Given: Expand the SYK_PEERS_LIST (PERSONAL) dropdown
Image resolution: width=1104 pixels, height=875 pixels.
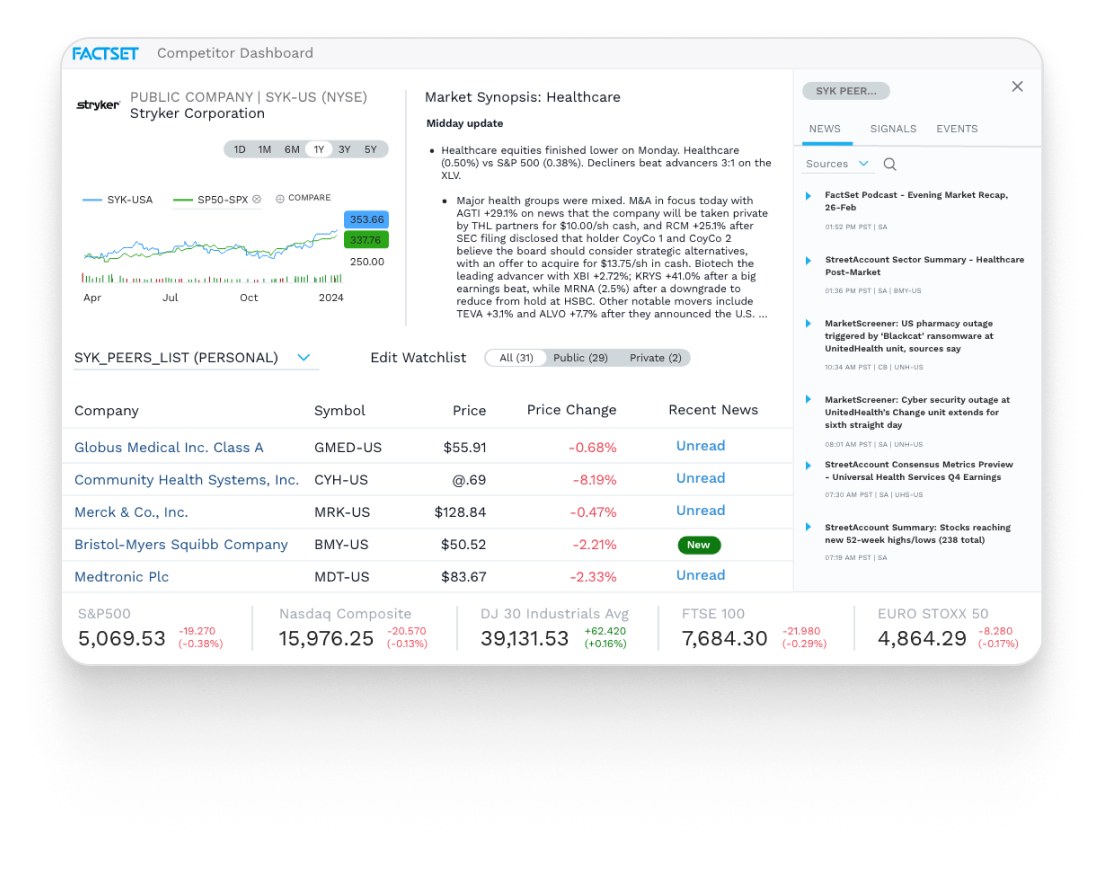Looking at the screenshot, I should pyautogui.click(x=304, y=358).
